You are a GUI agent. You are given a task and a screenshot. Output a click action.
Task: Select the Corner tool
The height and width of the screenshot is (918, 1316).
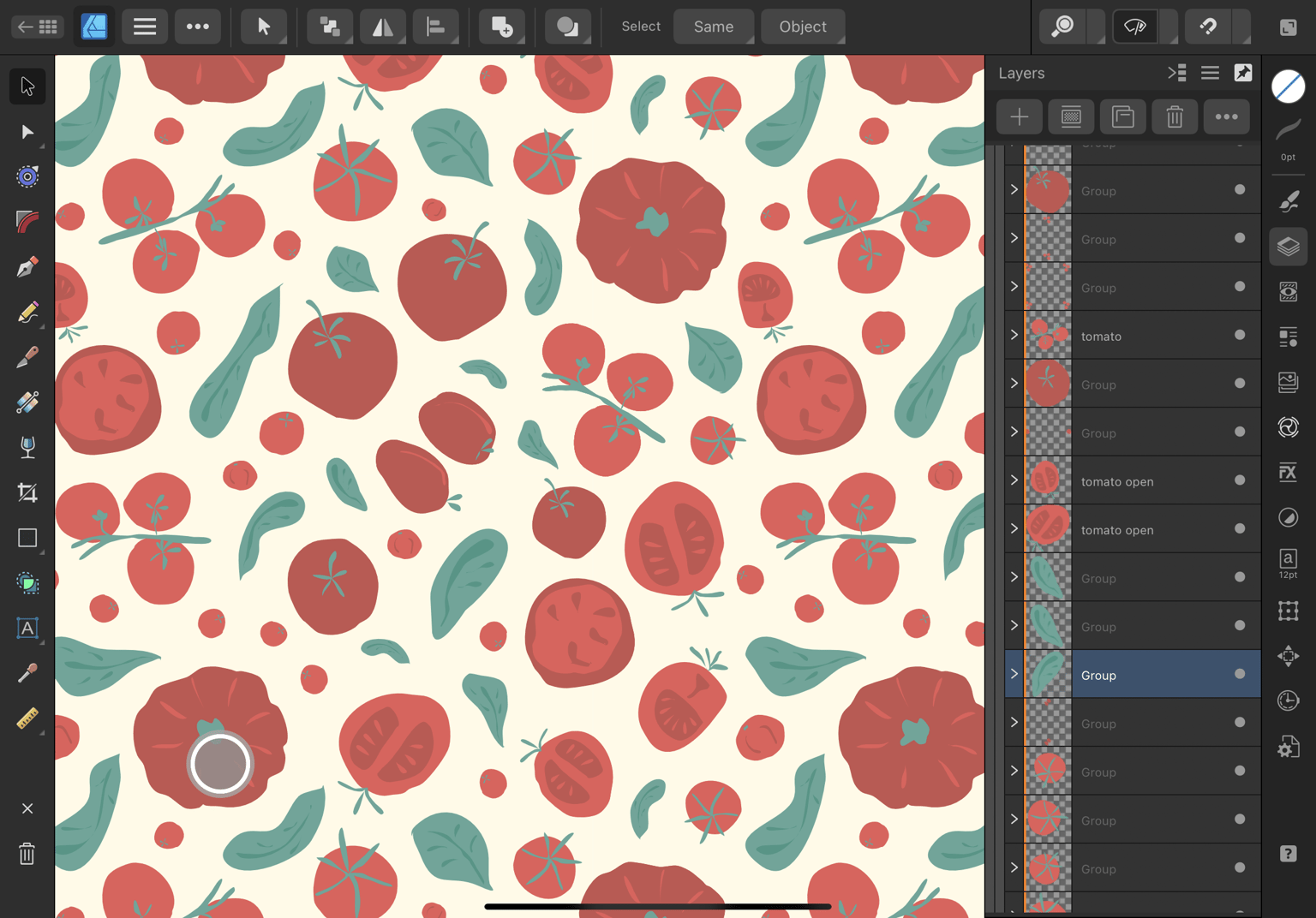(x=27, y=222)
